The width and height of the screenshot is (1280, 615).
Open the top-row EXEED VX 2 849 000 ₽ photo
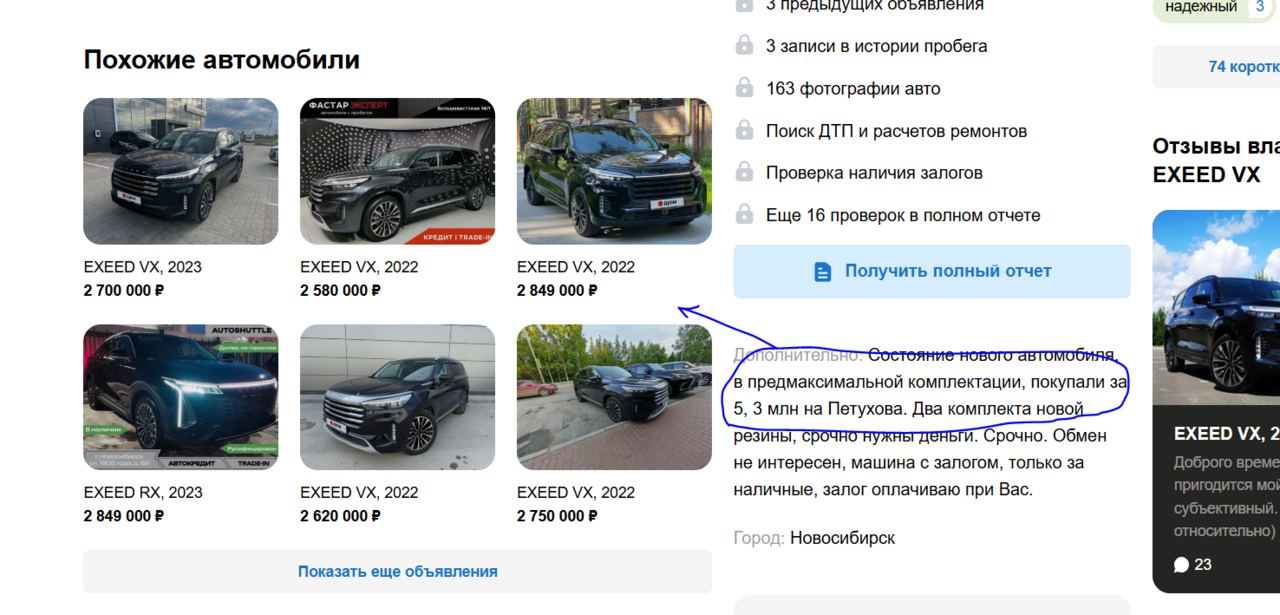[x=614, y=171]
